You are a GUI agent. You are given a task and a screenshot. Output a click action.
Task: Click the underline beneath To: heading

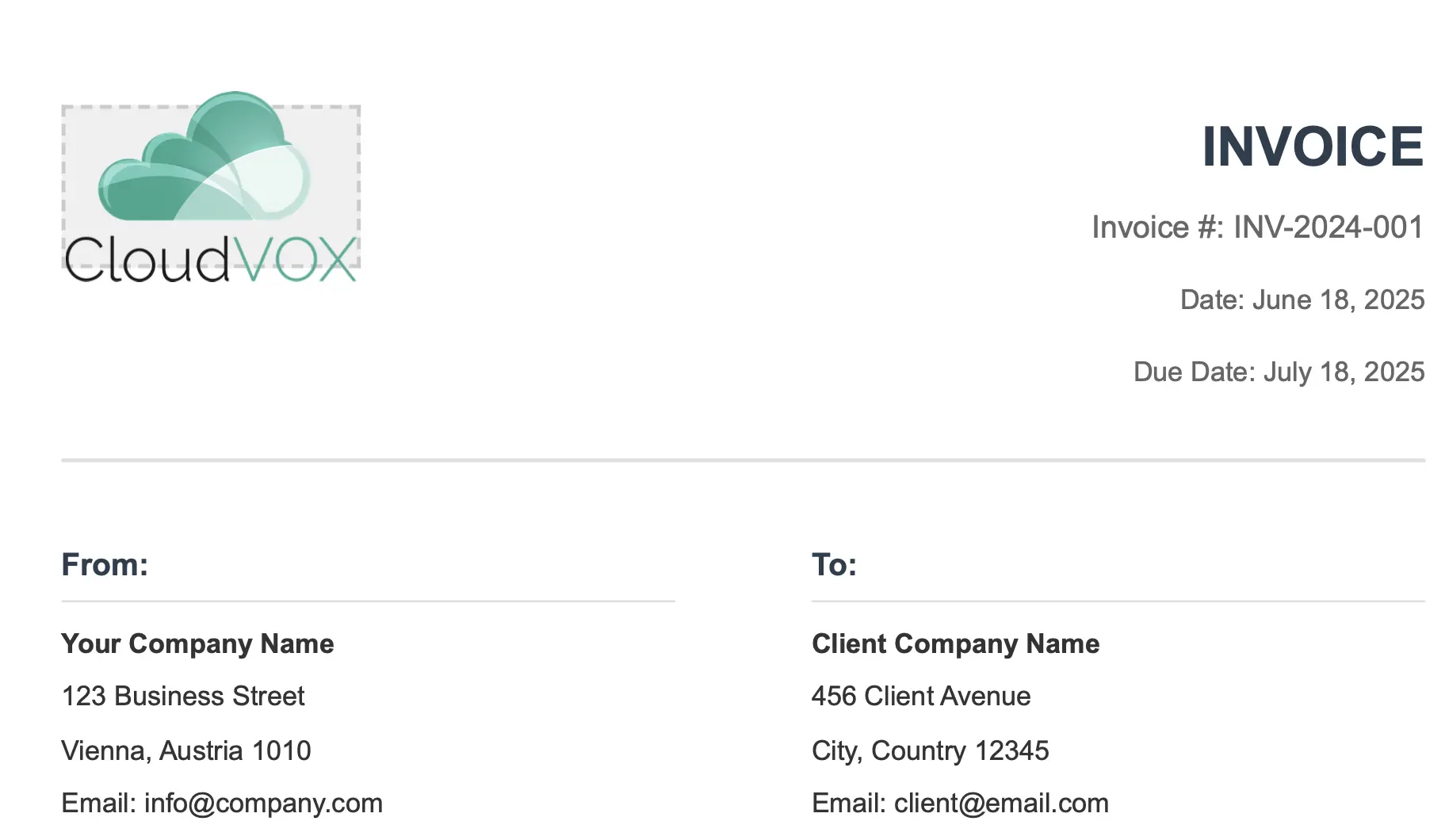tap(1118, 601)
